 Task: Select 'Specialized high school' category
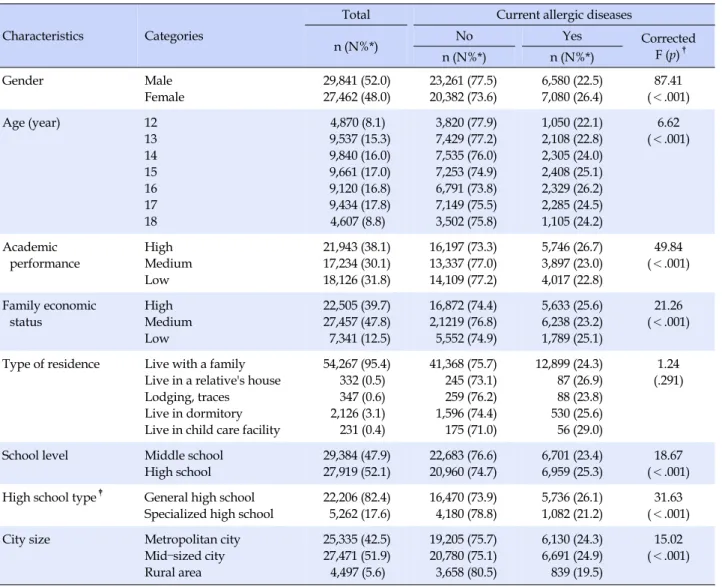(x=209, y=514)
